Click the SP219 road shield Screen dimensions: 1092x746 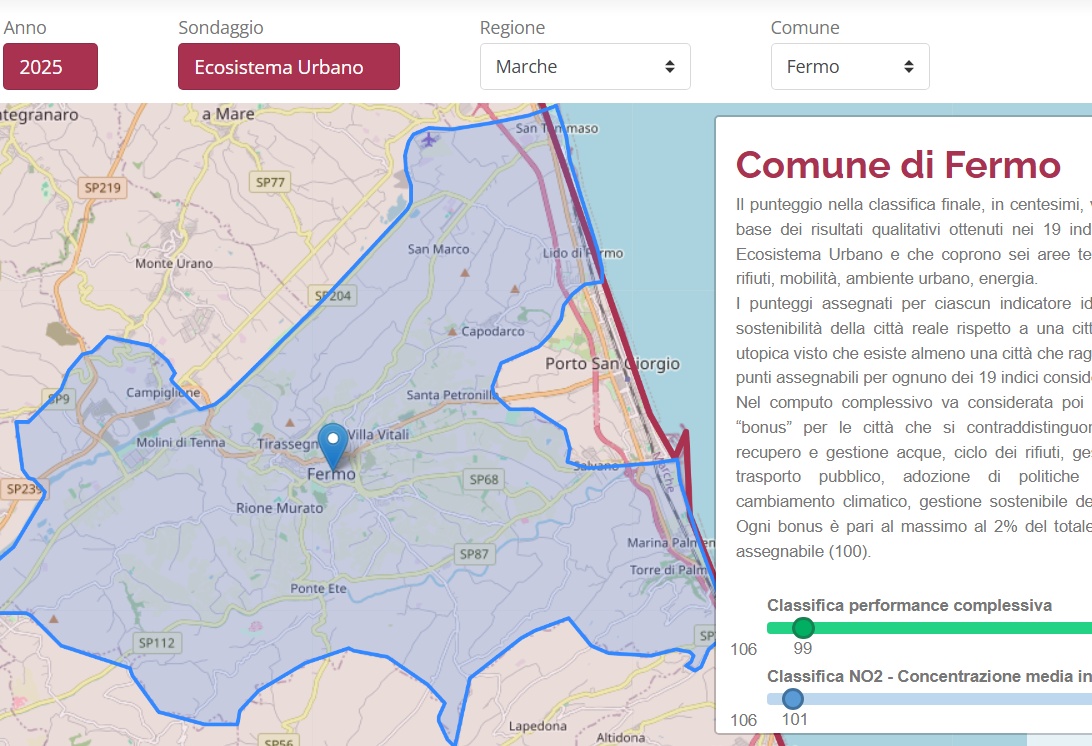click(x=101, y=187)
